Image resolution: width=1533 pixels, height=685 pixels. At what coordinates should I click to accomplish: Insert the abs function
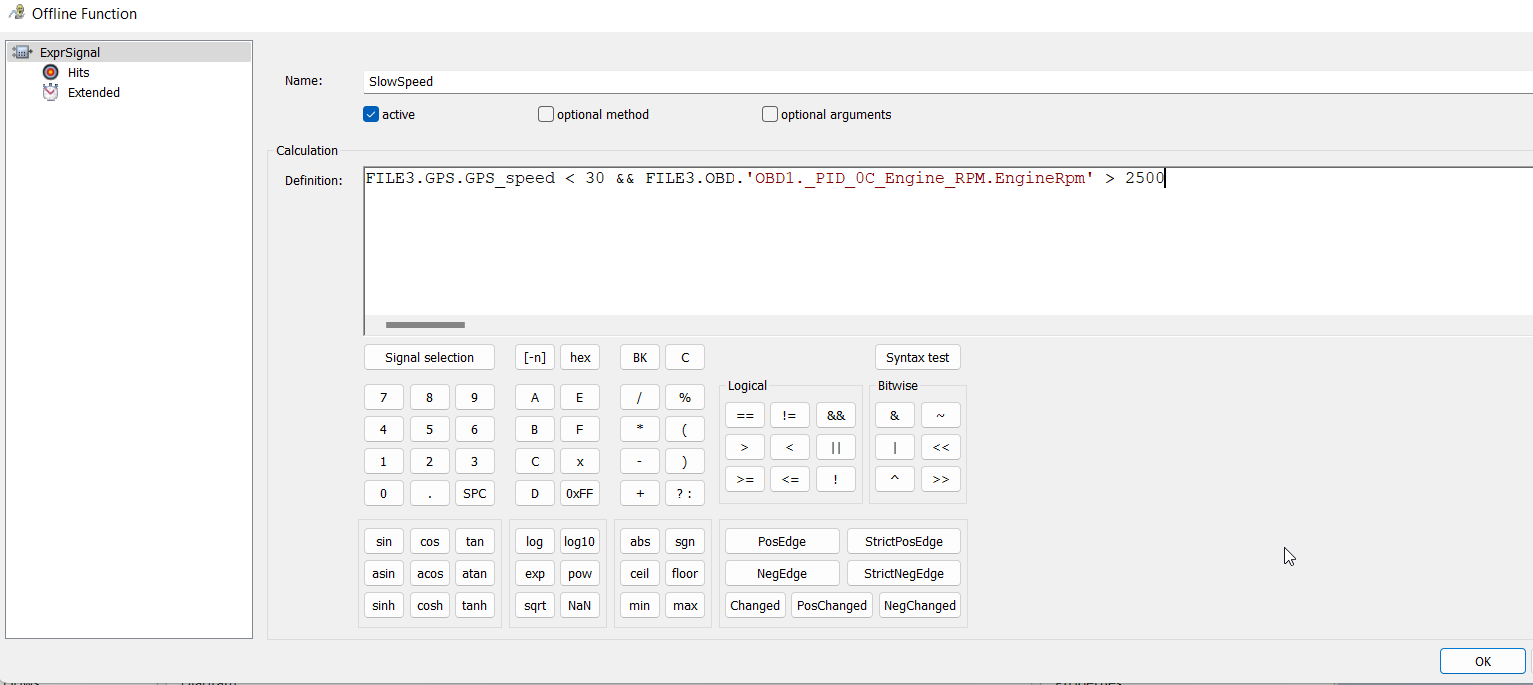click(x=640, y=541)
